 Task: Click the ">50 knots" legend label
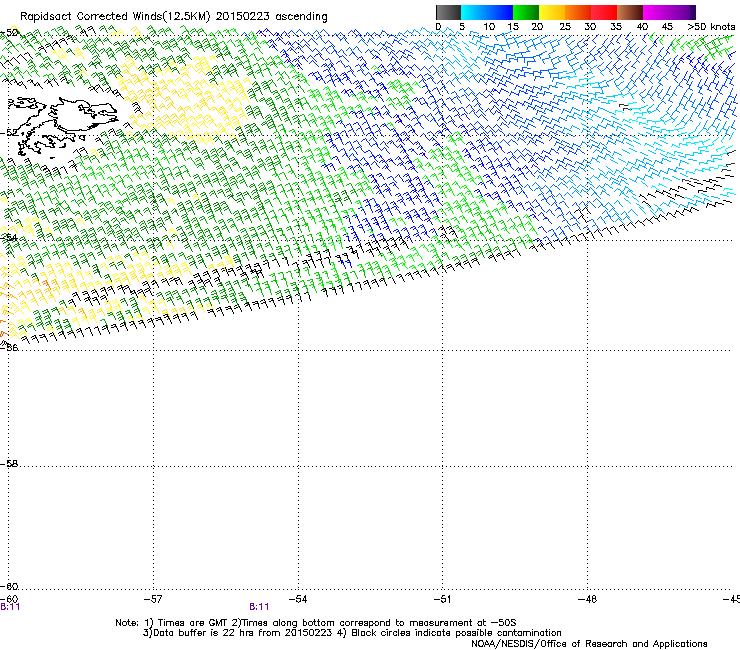point(711,27)
